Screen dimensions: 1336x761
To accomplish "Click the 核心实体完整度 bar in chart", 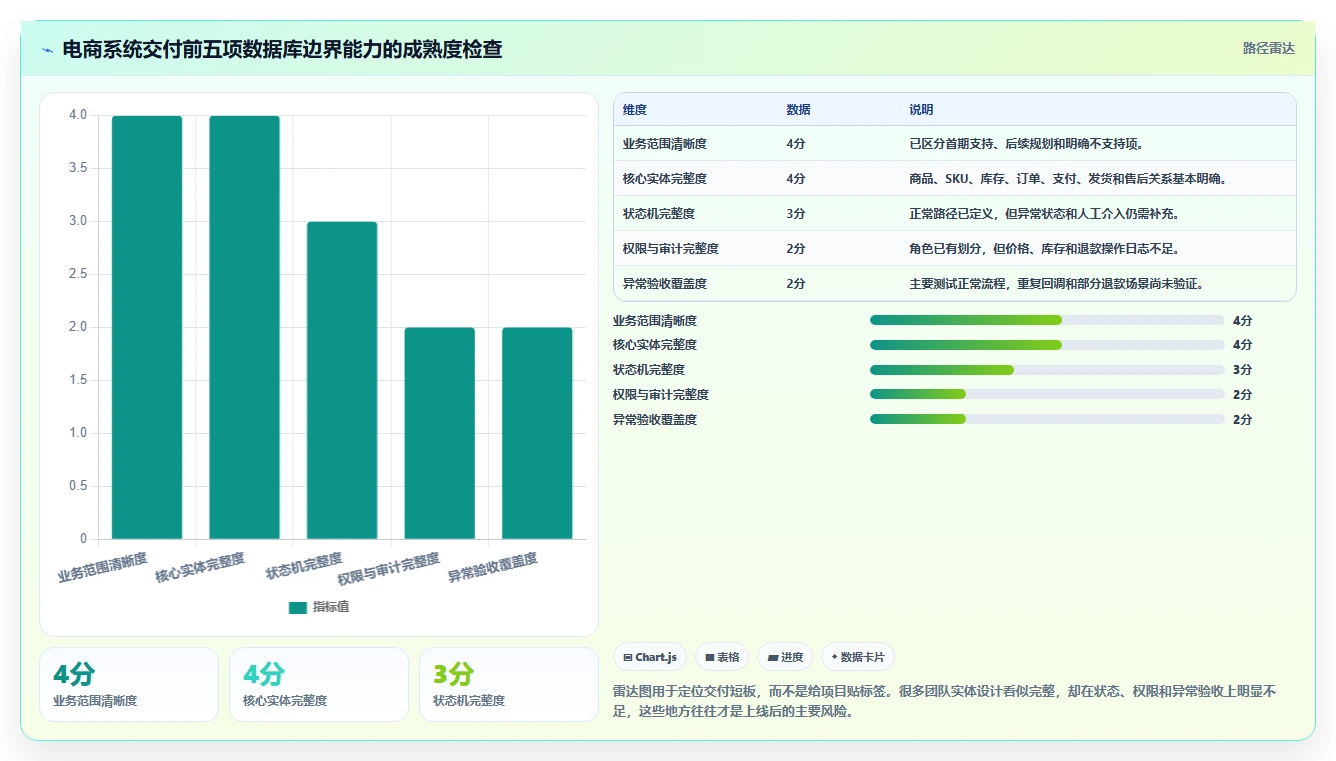I will click(244, 327).
